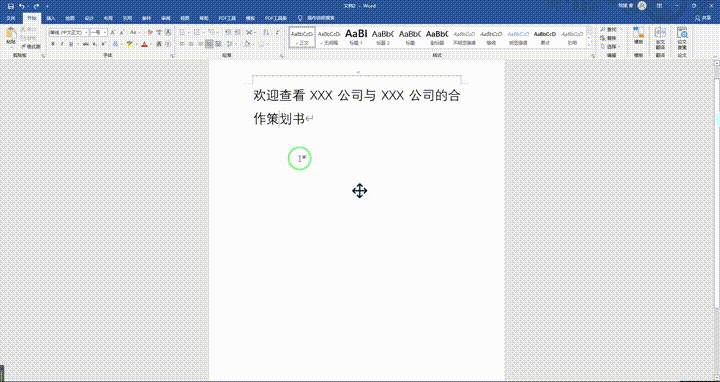Toggle Bold formatting
The image size is (720, 382).
point(53,44)
